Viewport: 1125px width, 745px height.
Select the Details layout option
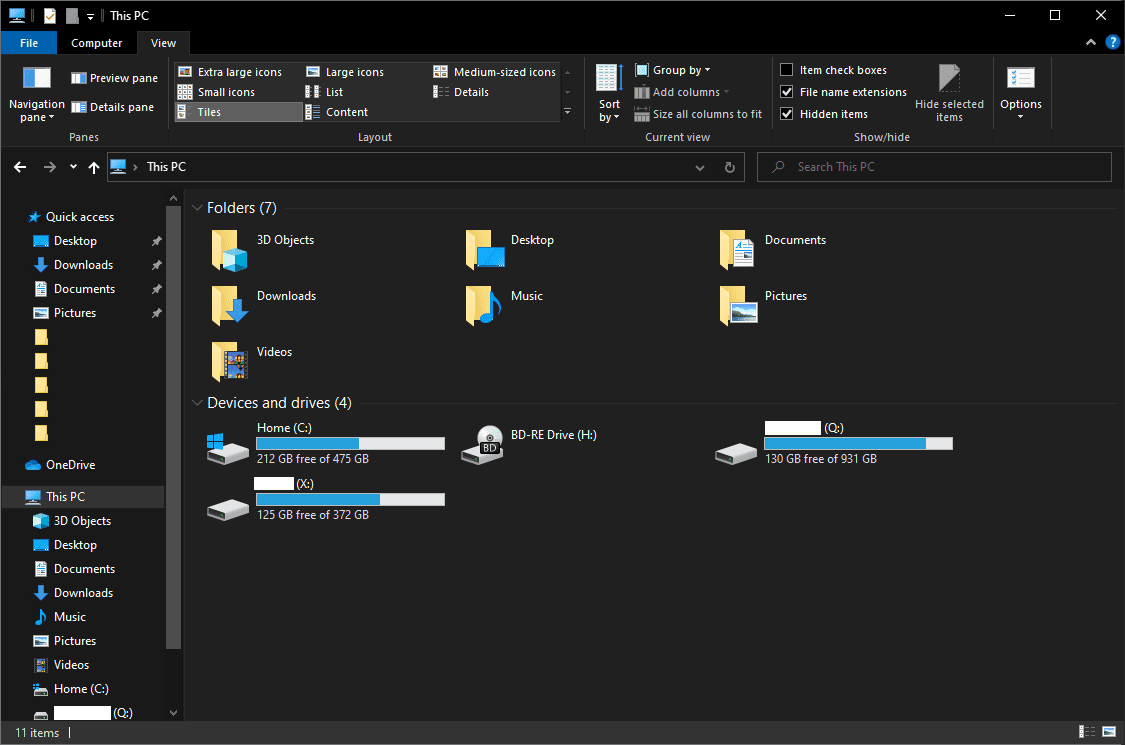(461, 92)
